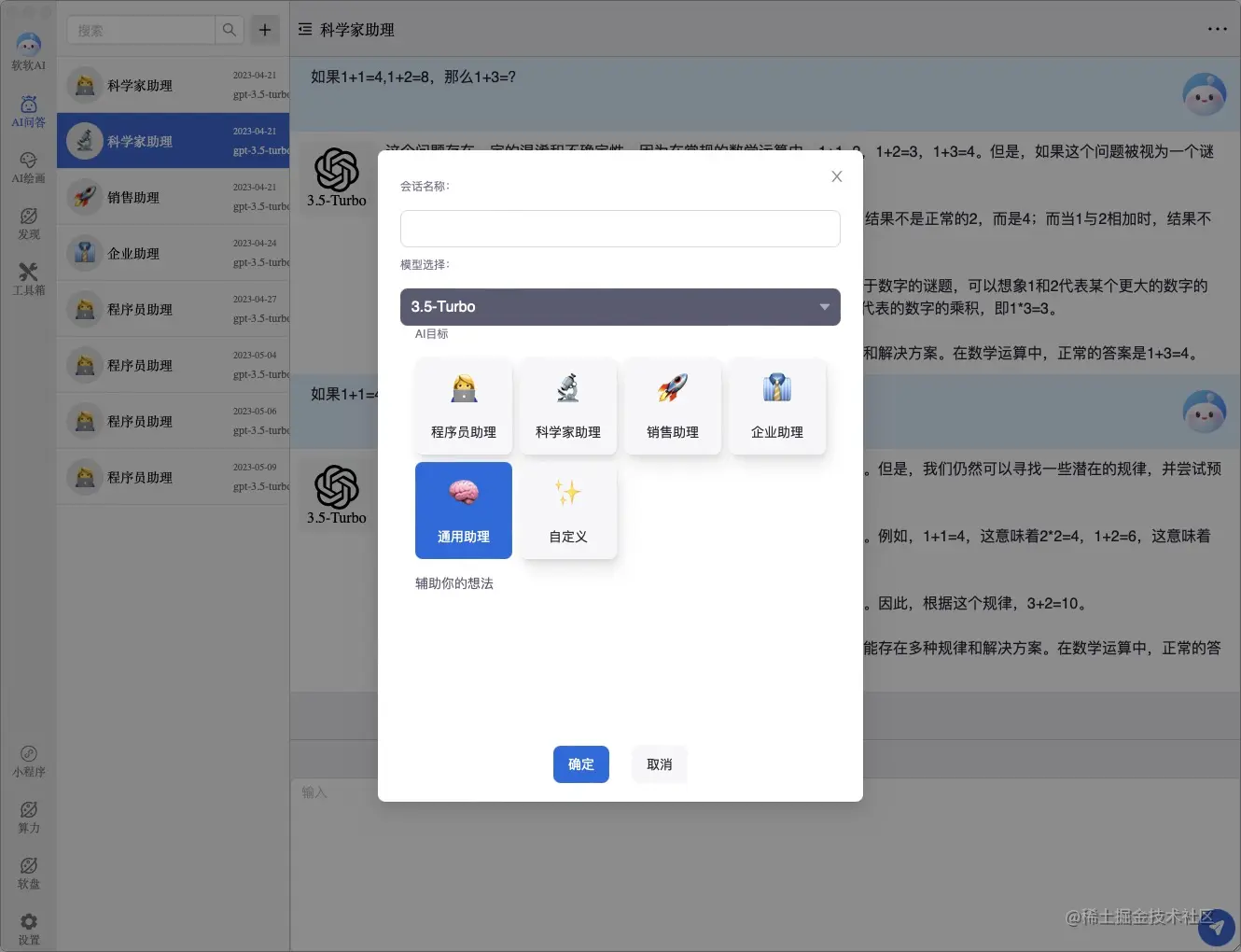Toggle the conversation list collapse icon

305,30
